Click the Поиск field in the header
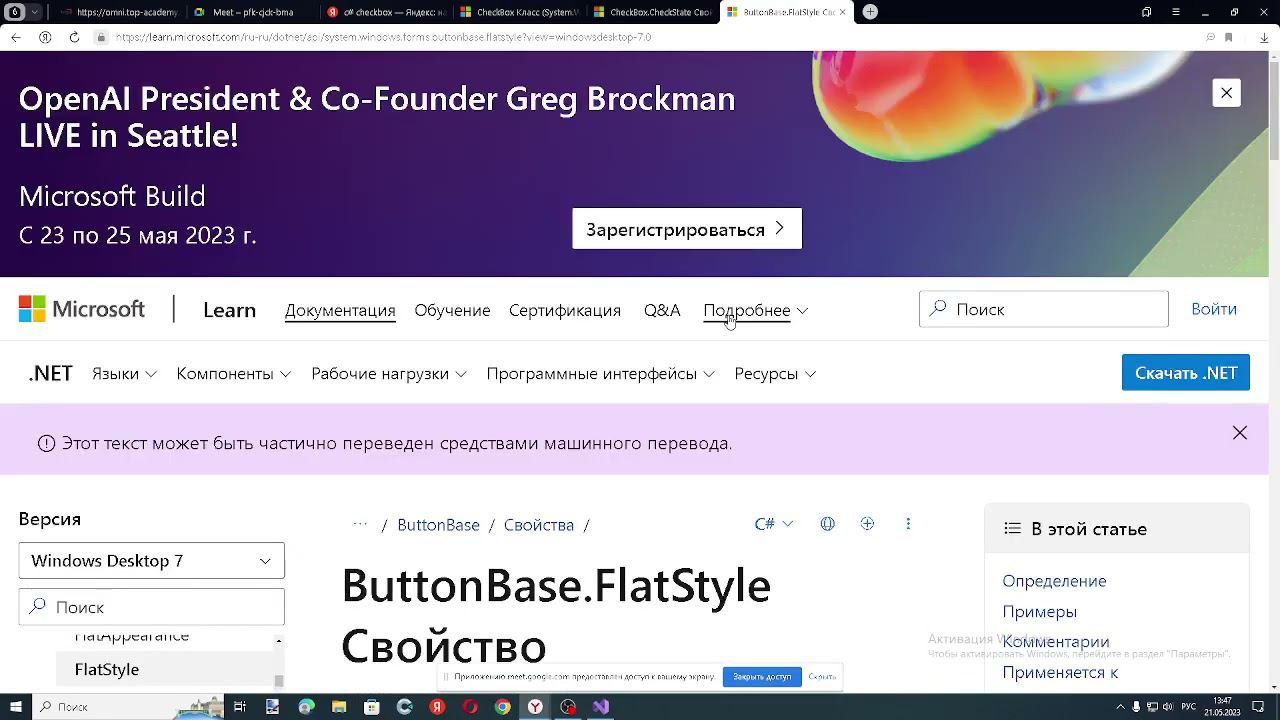 click(1044, 309)
